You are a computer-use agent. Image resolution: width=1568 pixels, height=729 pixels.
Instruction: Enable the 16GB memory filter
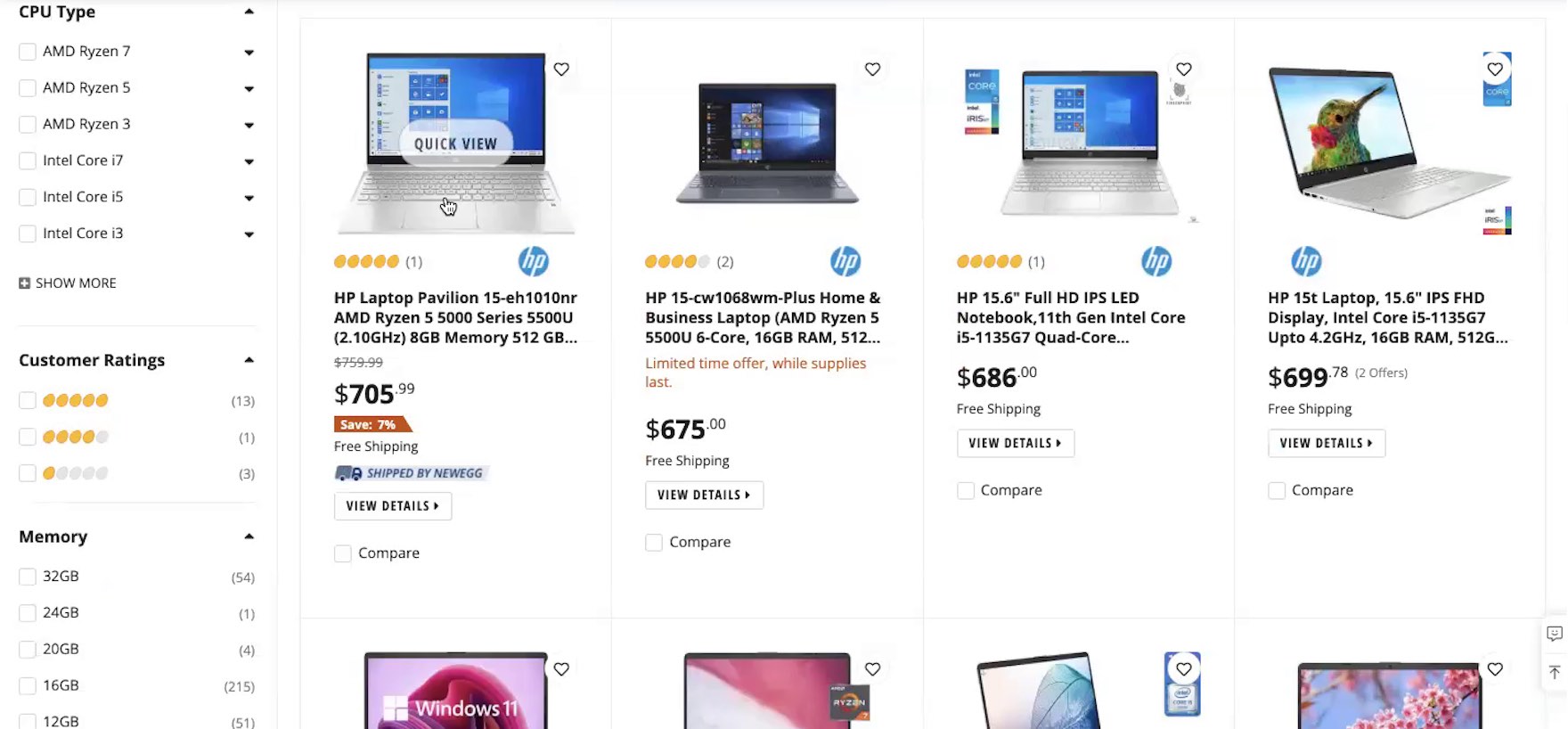(28, 685)
